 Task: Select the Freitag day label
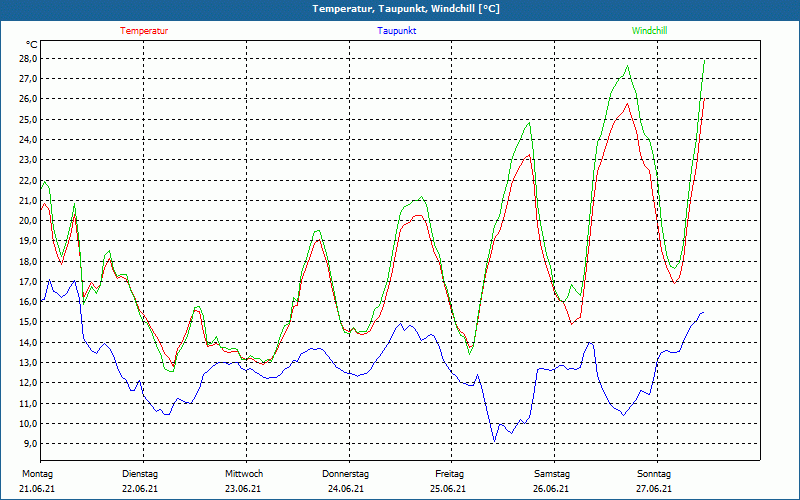[x=449, y=474]
